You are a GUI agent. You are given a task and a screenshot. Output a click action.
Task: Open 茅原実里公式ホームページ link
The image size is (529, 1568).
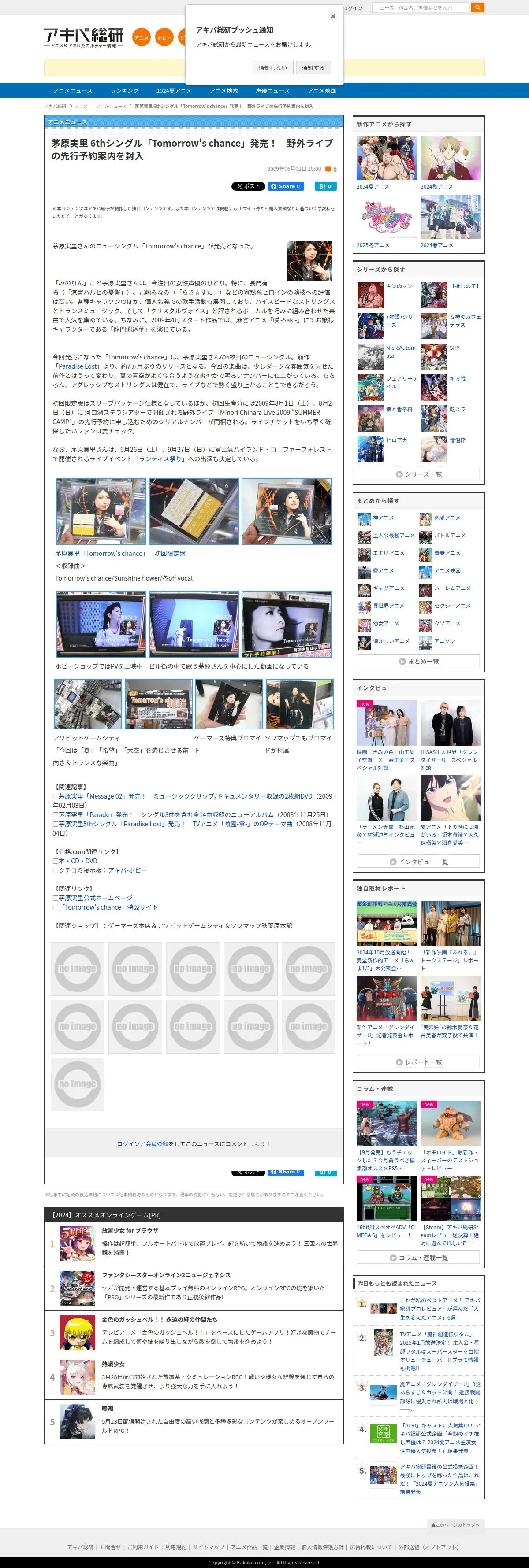(95, 898)
